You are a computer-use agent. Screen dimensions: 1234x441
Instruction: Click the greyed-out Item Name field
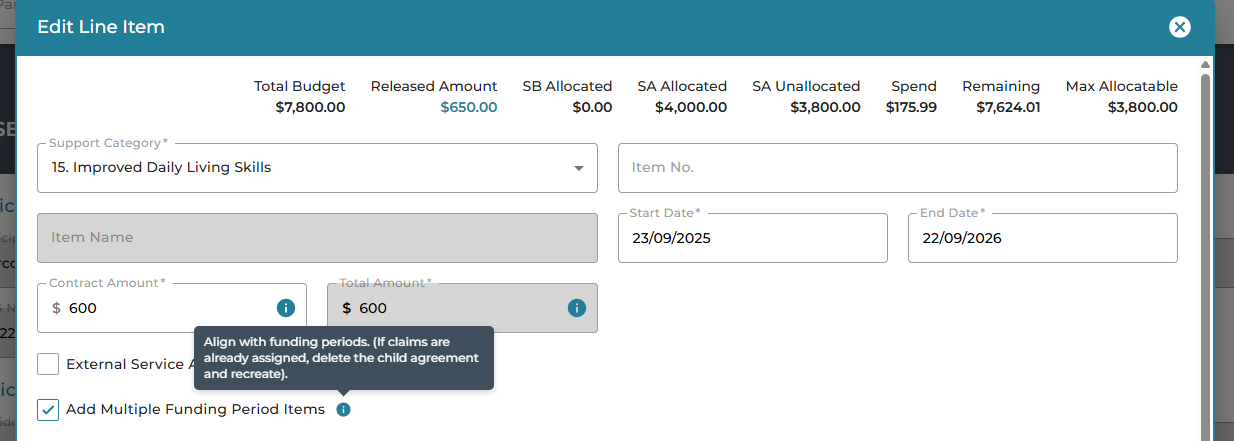click(317, 238)
